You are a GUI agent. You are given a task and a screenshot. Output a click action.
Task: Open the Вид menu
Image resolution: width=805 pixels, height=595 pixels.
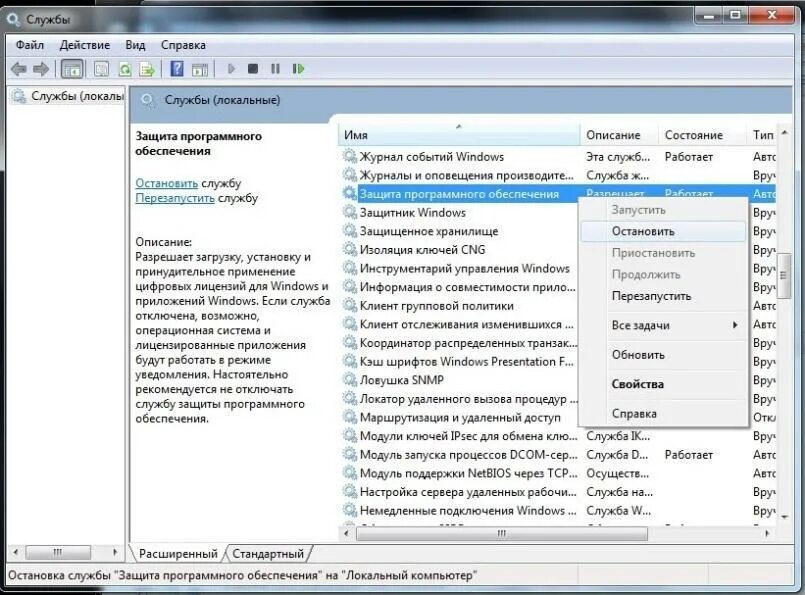tap(135, 45)
